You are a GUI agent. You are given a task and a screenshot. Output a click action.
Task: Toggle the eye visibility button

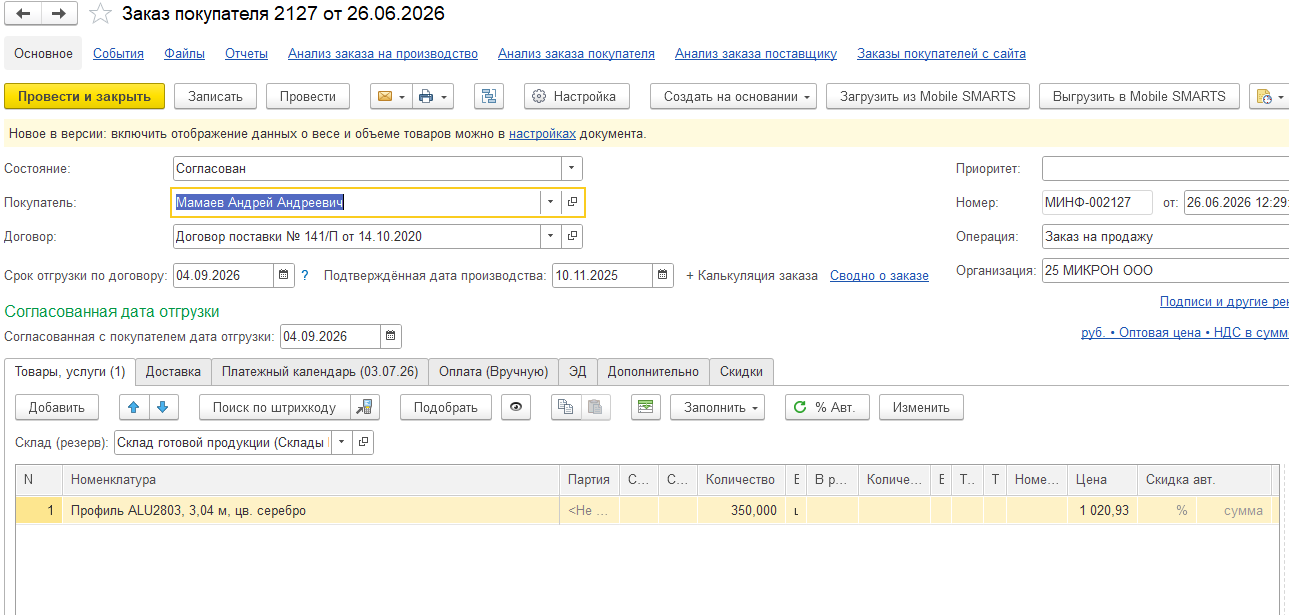tap(516, 407)
